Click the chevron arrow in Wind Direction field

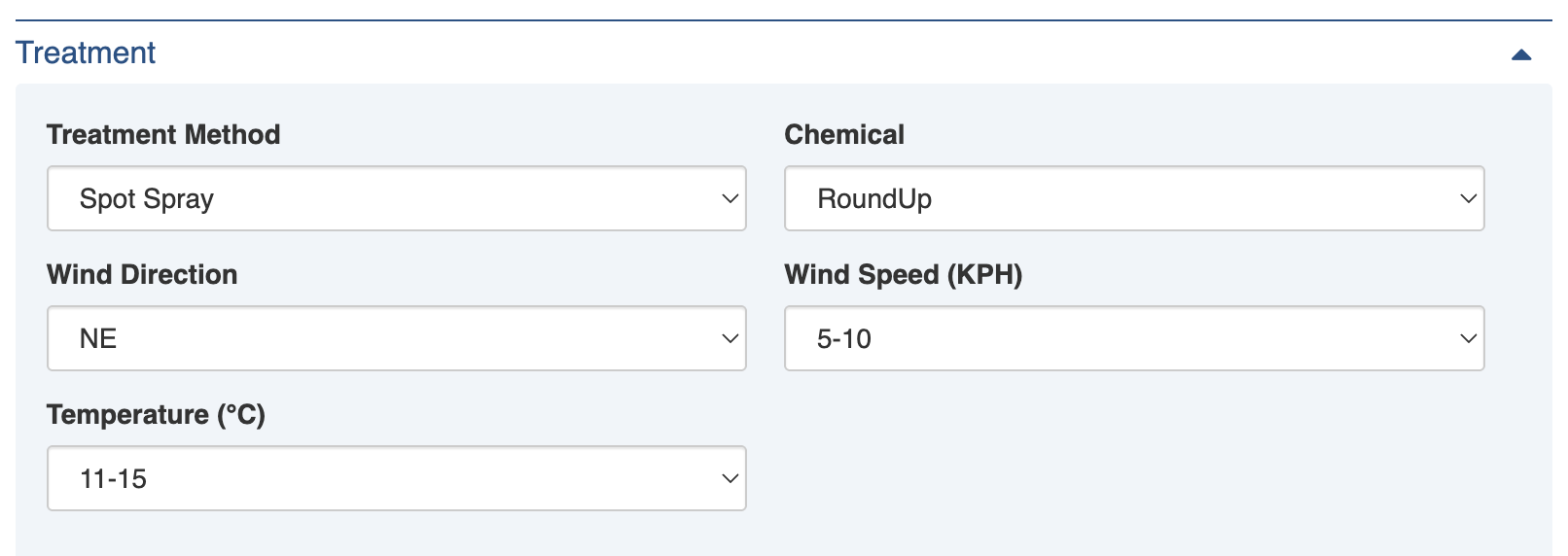[x=730, y=338]
